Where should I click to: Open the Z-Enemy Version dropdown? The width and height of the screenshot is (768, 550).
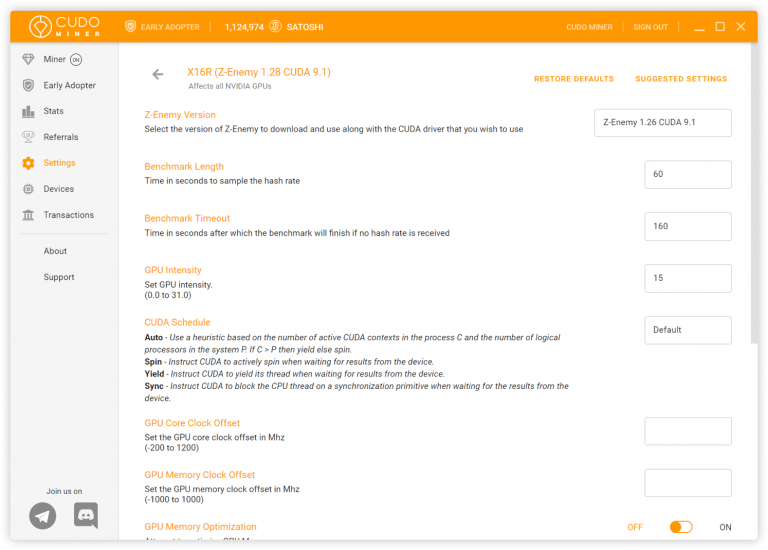pos(663,123)
